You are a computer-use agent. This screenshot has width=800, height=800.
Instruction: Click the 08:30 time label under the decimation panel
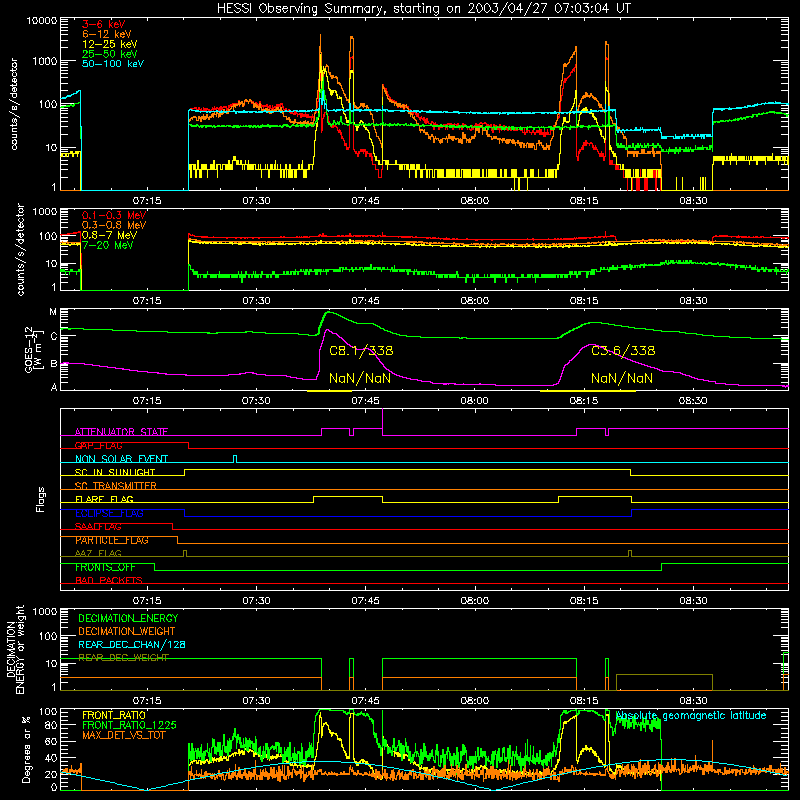point(693,701)
